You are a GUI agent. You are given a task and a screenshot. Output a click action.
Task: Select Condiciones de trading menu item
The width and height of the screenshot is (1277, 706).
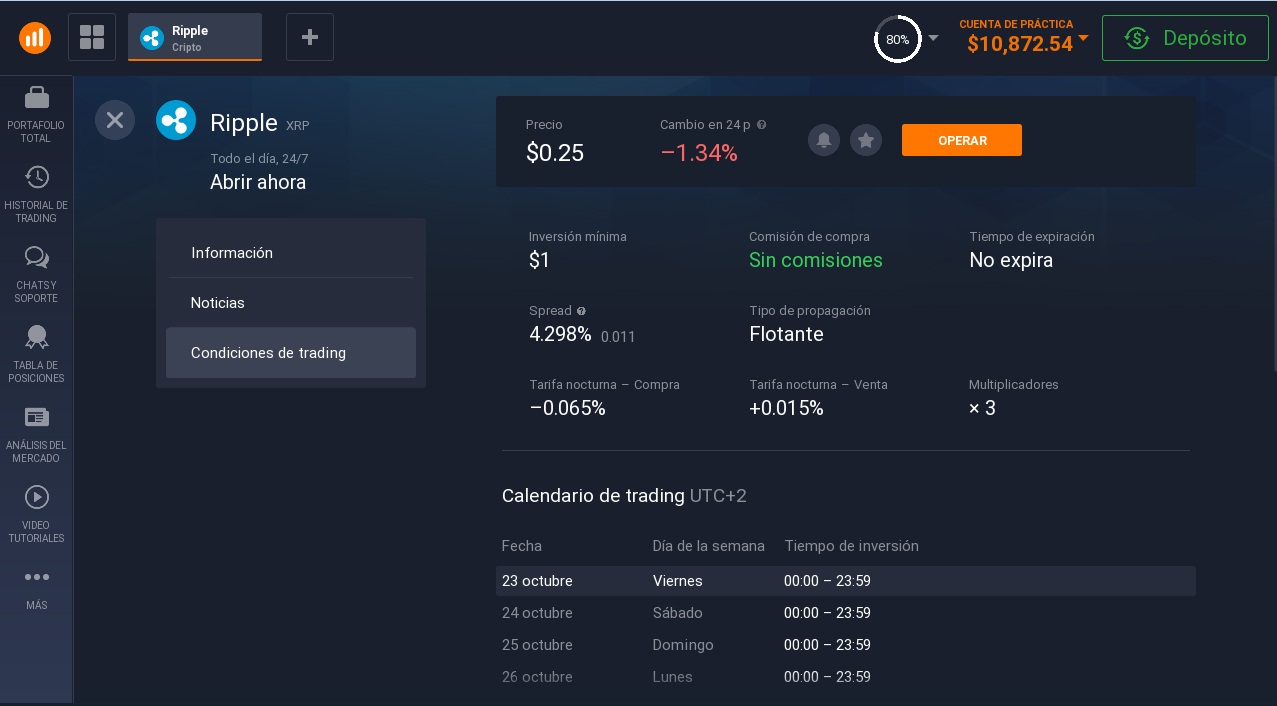(x=291, y=353)
